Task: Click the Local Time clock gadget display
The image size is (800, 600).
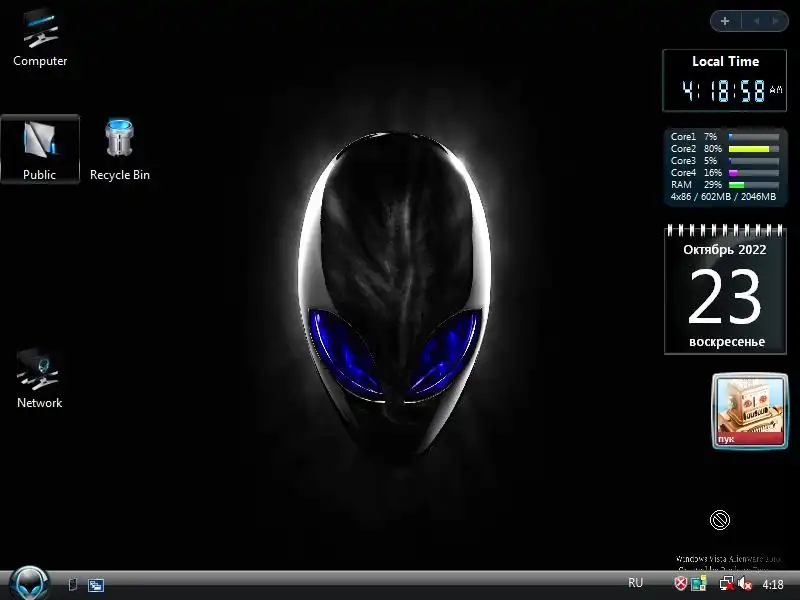Action: [x=732, y=91]
